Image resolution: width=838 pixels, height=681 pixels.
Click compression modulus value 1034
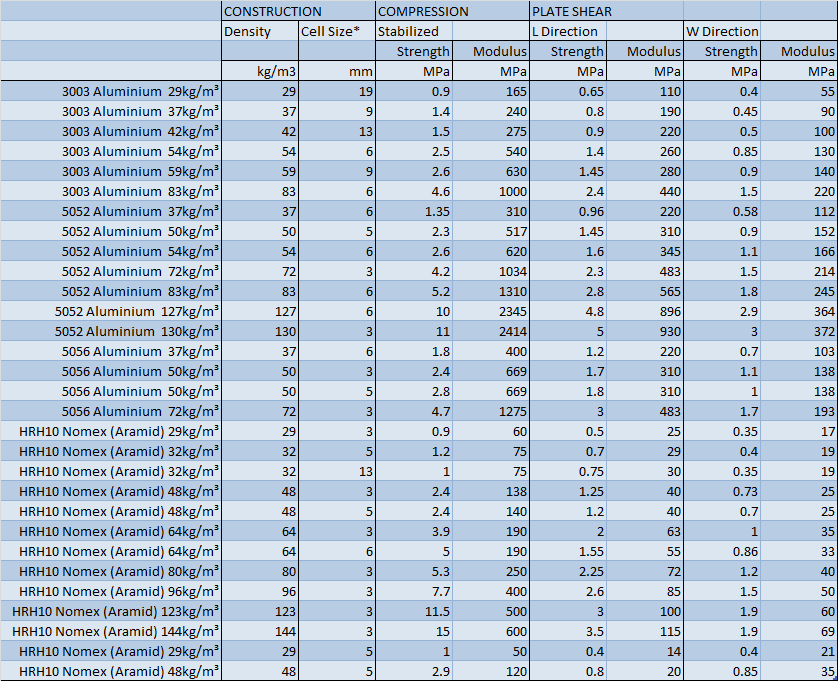click(491, 272)
